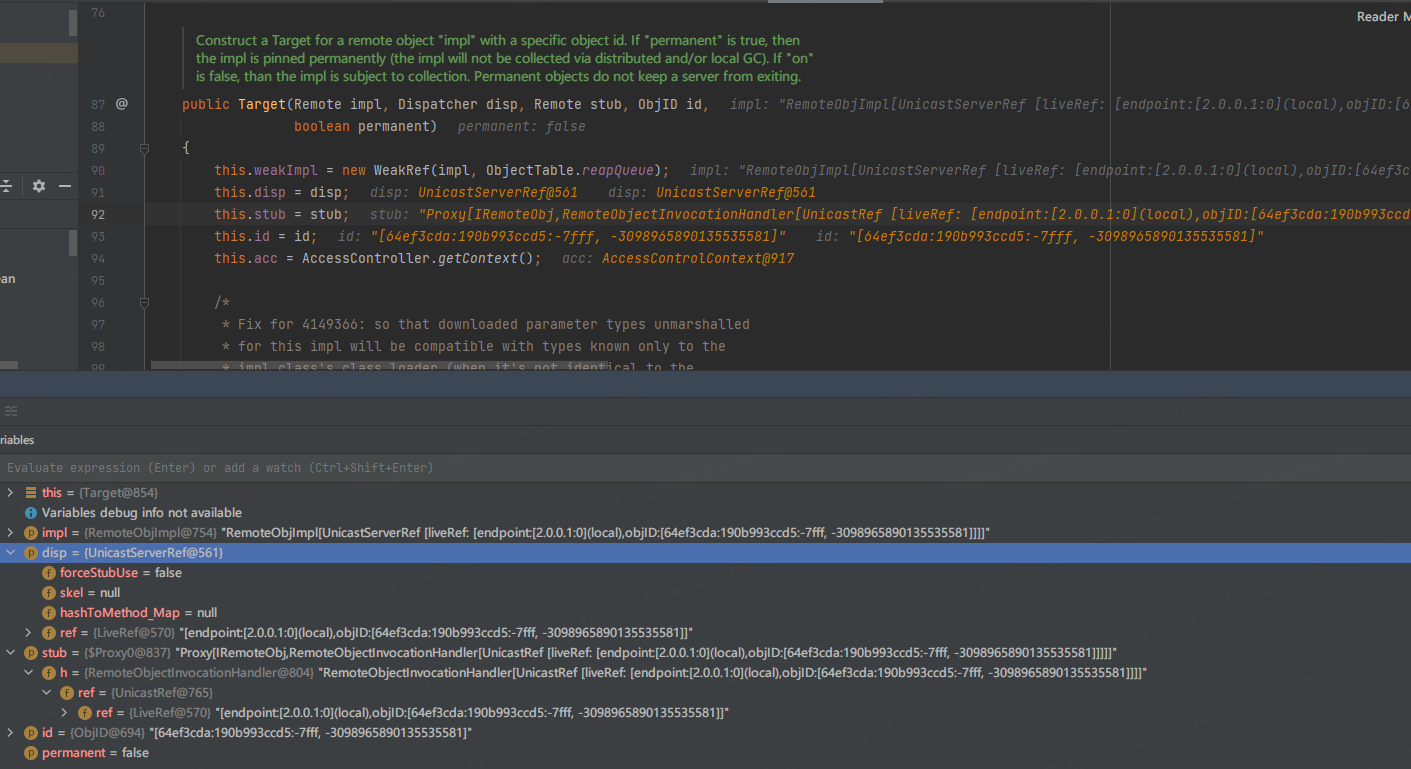Toggle code fold marker at line 89
1411x769 pixels.
point(144,148)
